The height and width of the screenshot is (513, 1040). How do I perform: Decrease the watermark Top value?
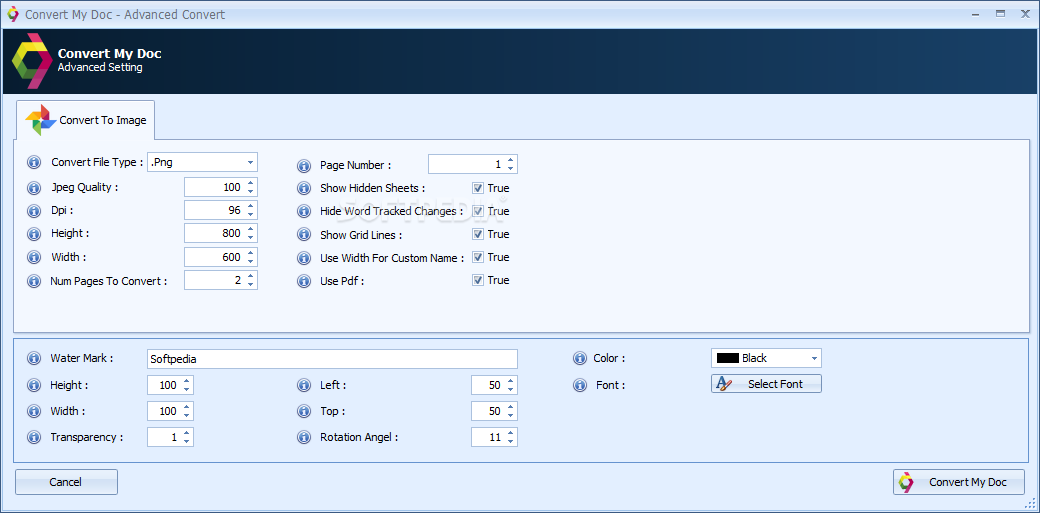510,415
